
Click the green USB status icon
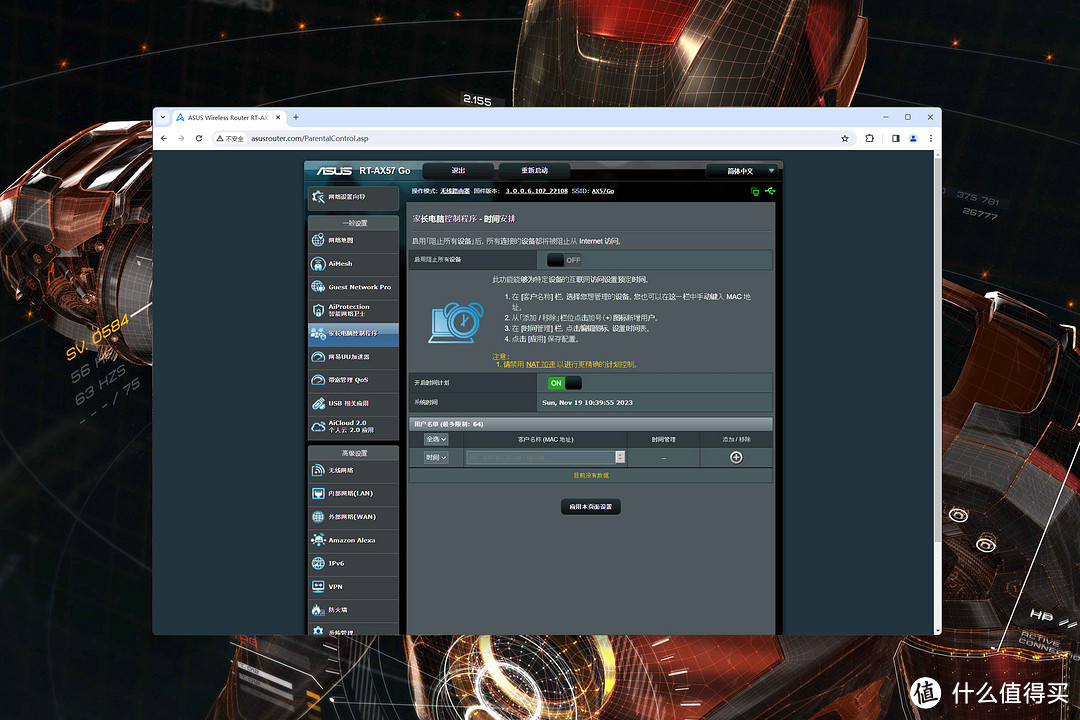770,191
